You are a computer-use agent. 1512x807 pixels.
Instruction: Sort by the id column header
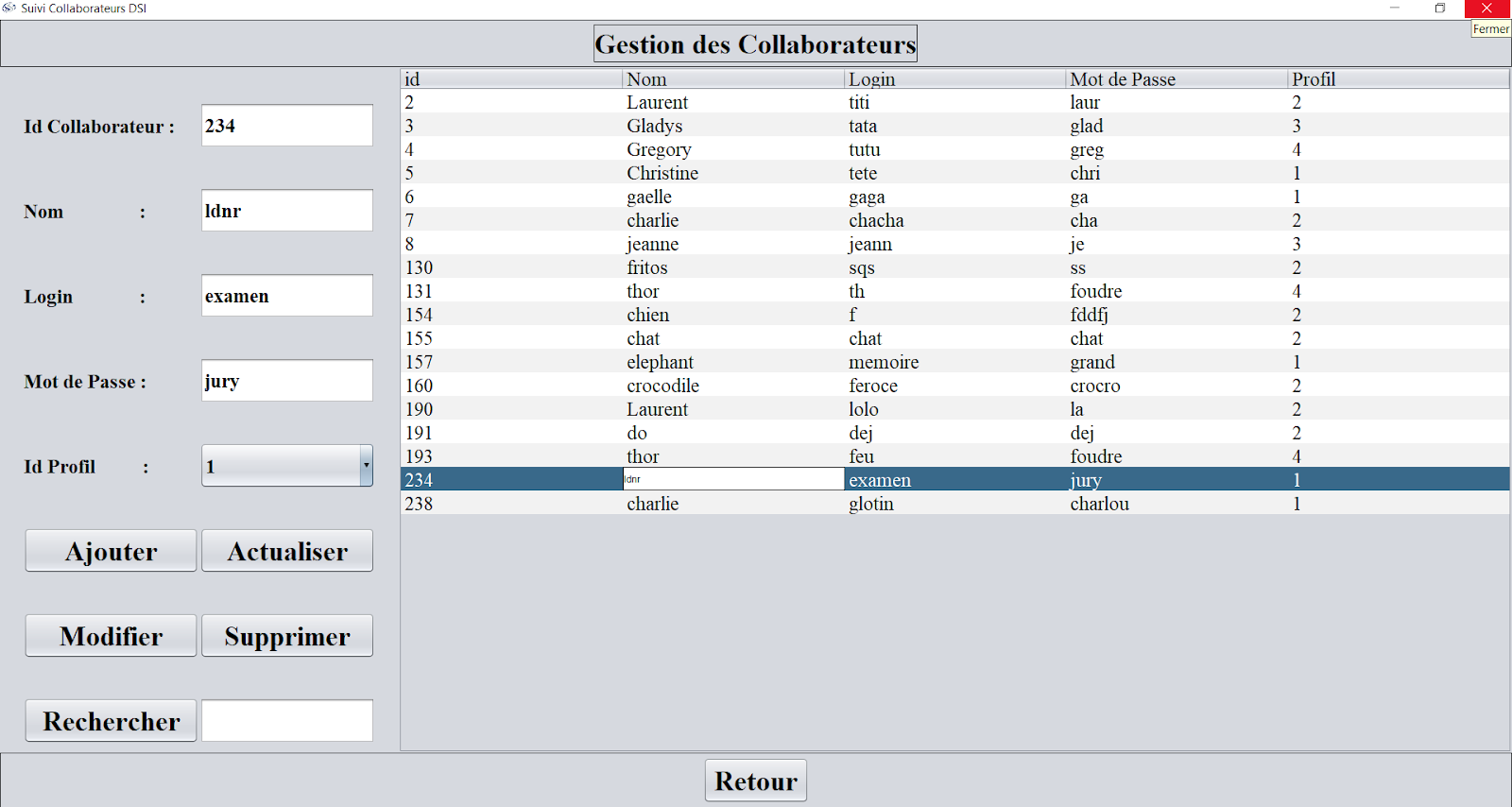(x=512, y=79)
